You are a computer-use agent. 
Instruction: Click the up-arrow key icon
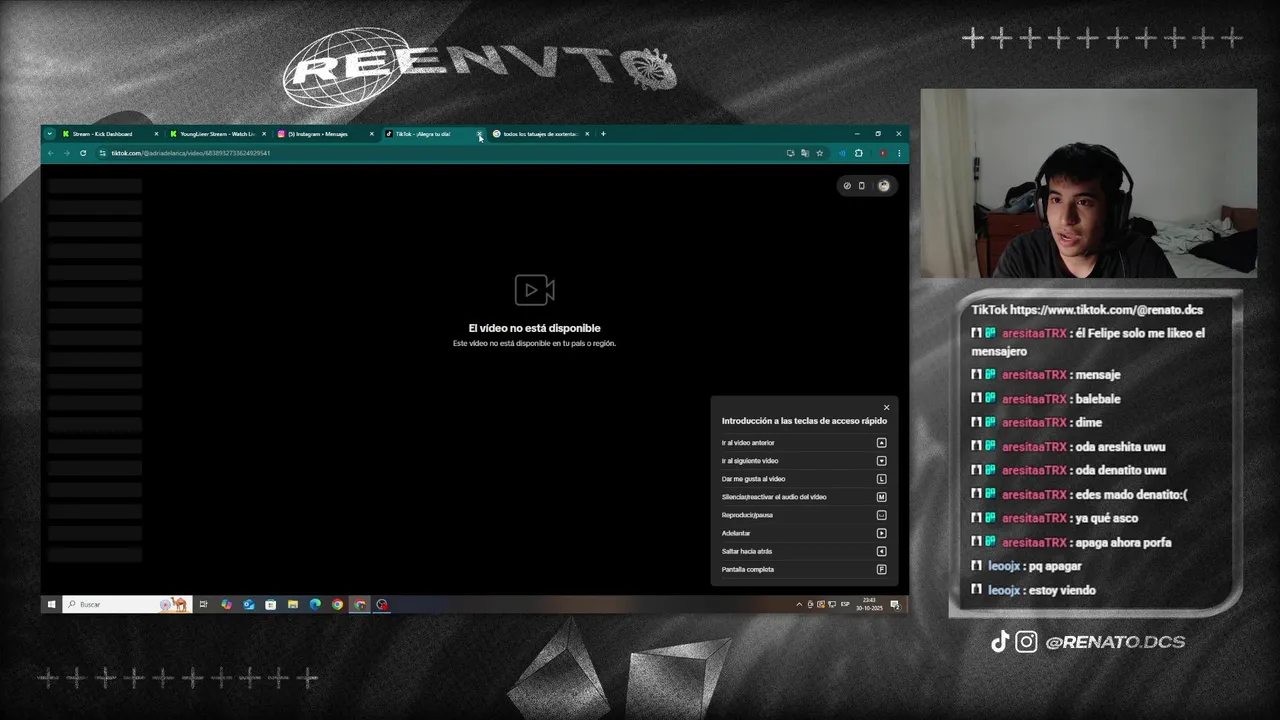(881, 443)
